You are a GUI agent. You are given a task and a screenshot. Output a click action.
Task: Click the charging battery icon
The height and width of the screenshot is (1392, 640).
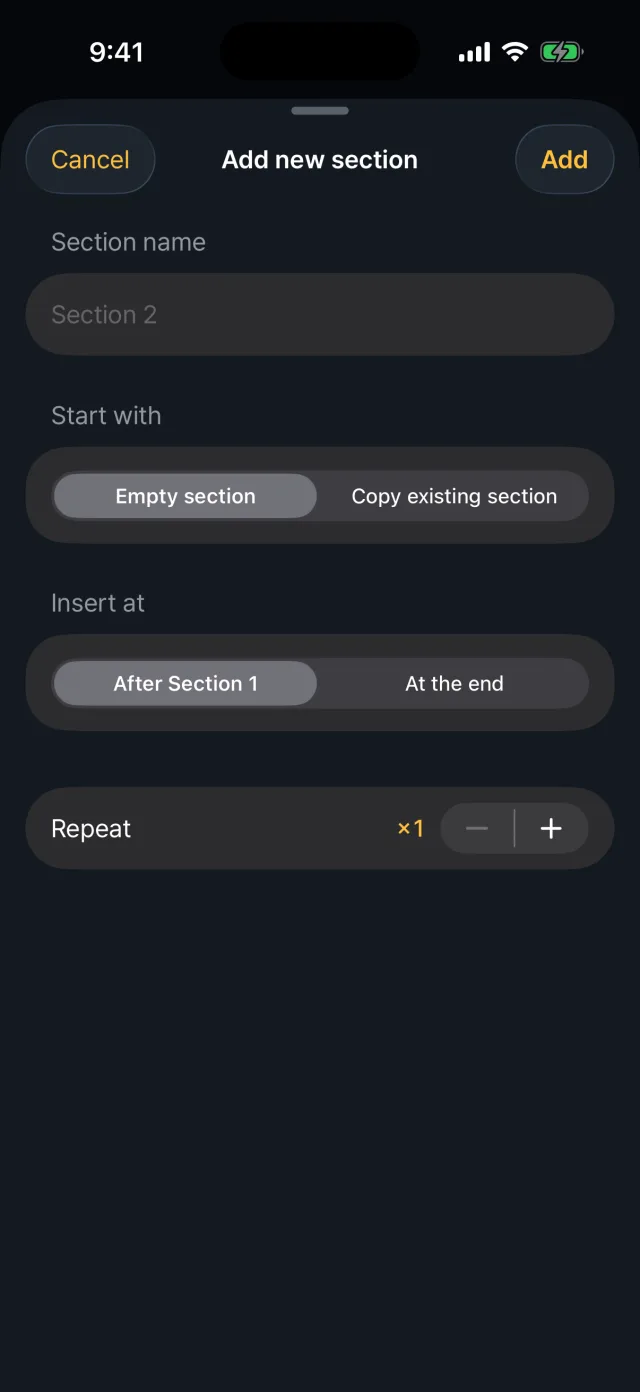562,52
